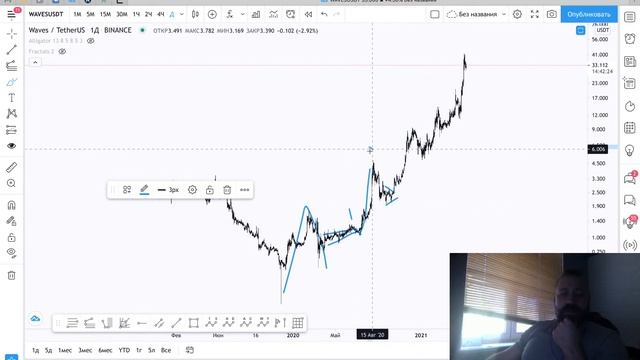Select the 1M timeframe
This screenshot has width=640, height=360.
(x=77, y=14)
